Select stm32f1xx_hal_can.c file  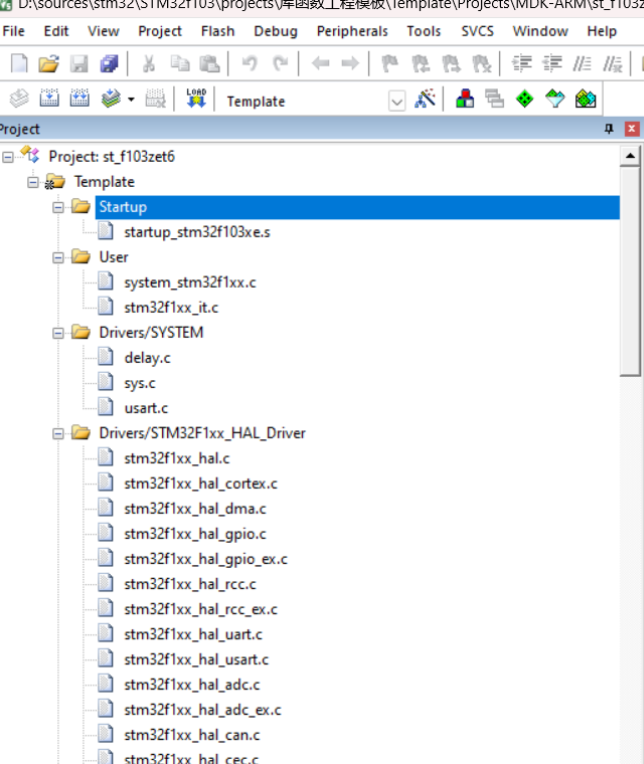pyautogui.click(x=192, y=735)
